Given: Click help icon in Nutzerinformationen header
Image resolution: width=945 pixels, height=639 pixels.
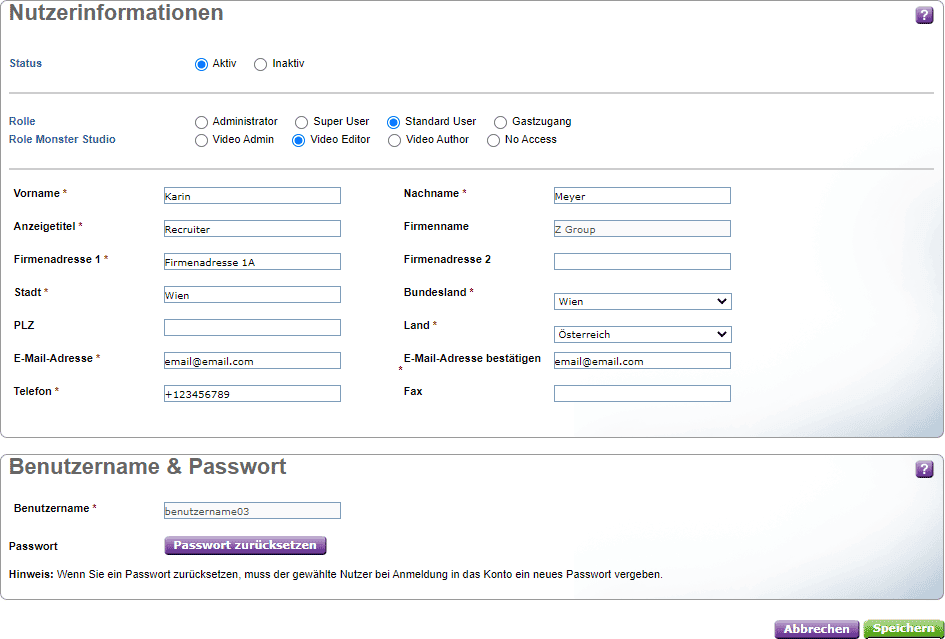Looking at the screenshot, I should pyautogui.click(x=924, y=15).
